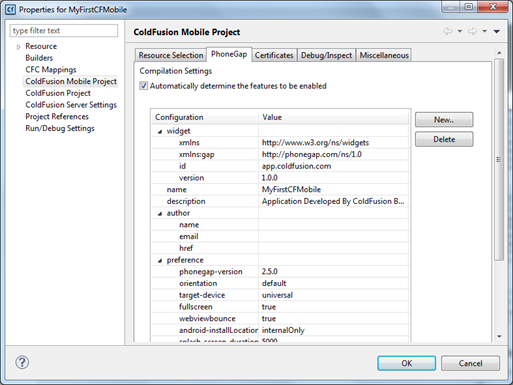The height and width of the screenshot is (385, 513).
Task: Select the xmlns:gap configuration row
Action: [x=197, y=154]
